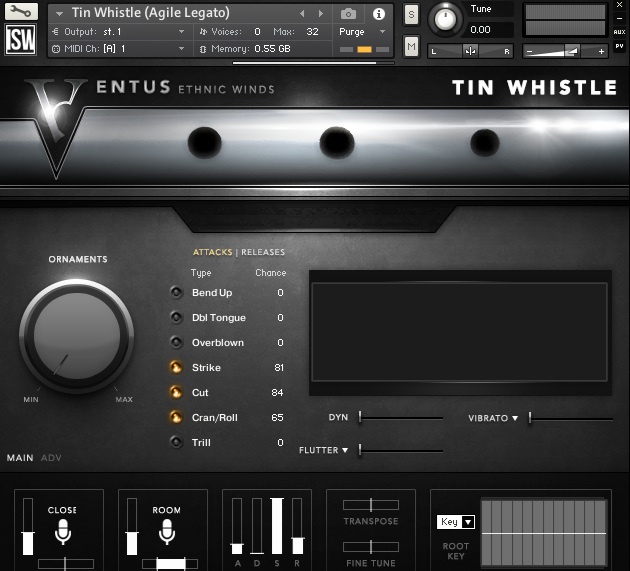Toggle the PV button
The height and width of the screenshot is (571, 630).
pyautogui.click(x=619, y=46)
